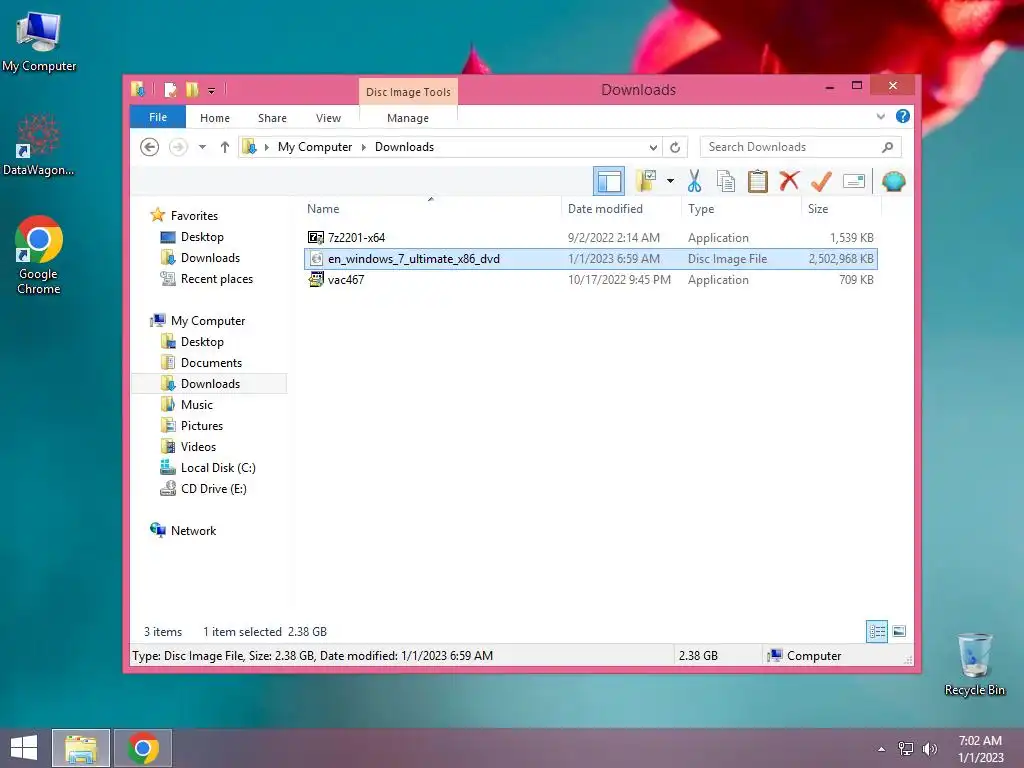Click the red X Delete icon
This screenshot has height=768, width=1024.
pos(789,181)
